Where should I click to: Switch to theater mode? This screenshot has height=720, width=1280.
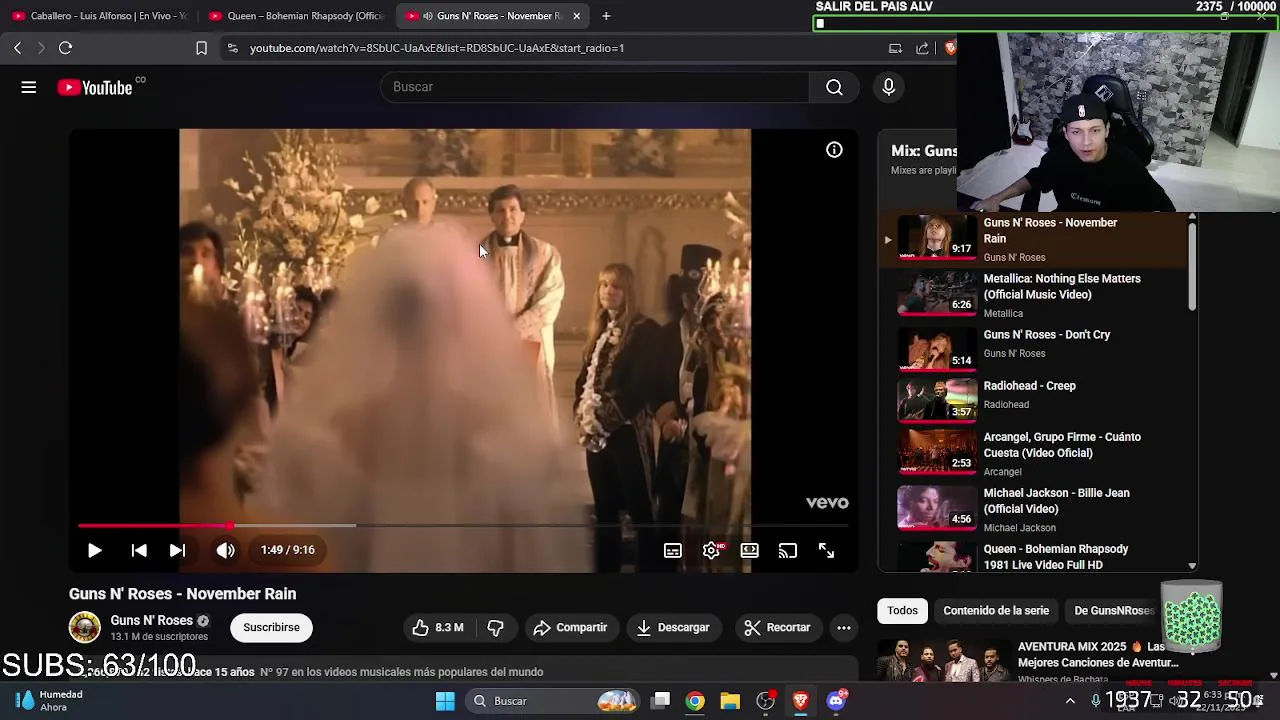tap(749, 550)
